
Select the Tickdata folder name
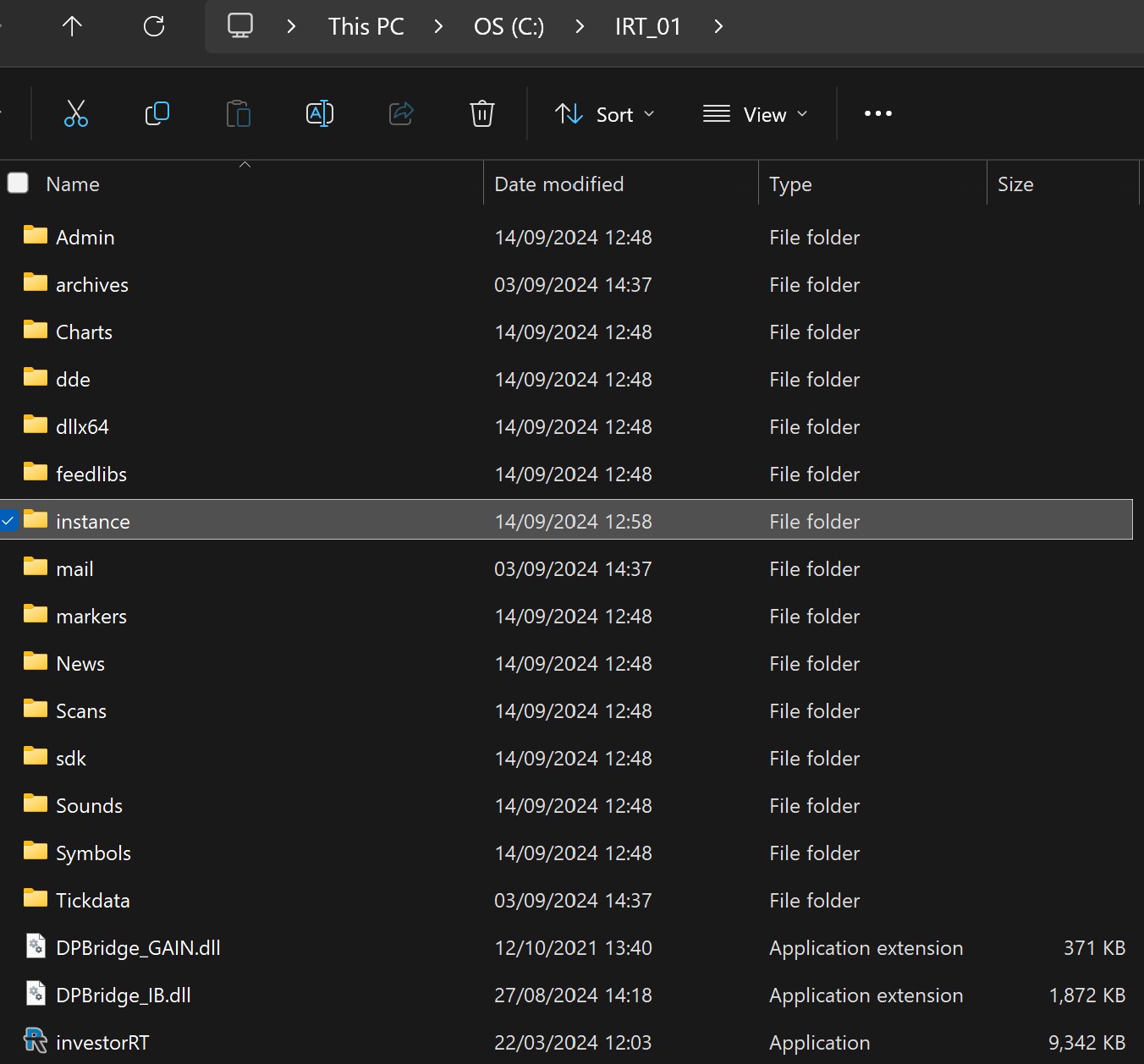(x=93, y=900)
